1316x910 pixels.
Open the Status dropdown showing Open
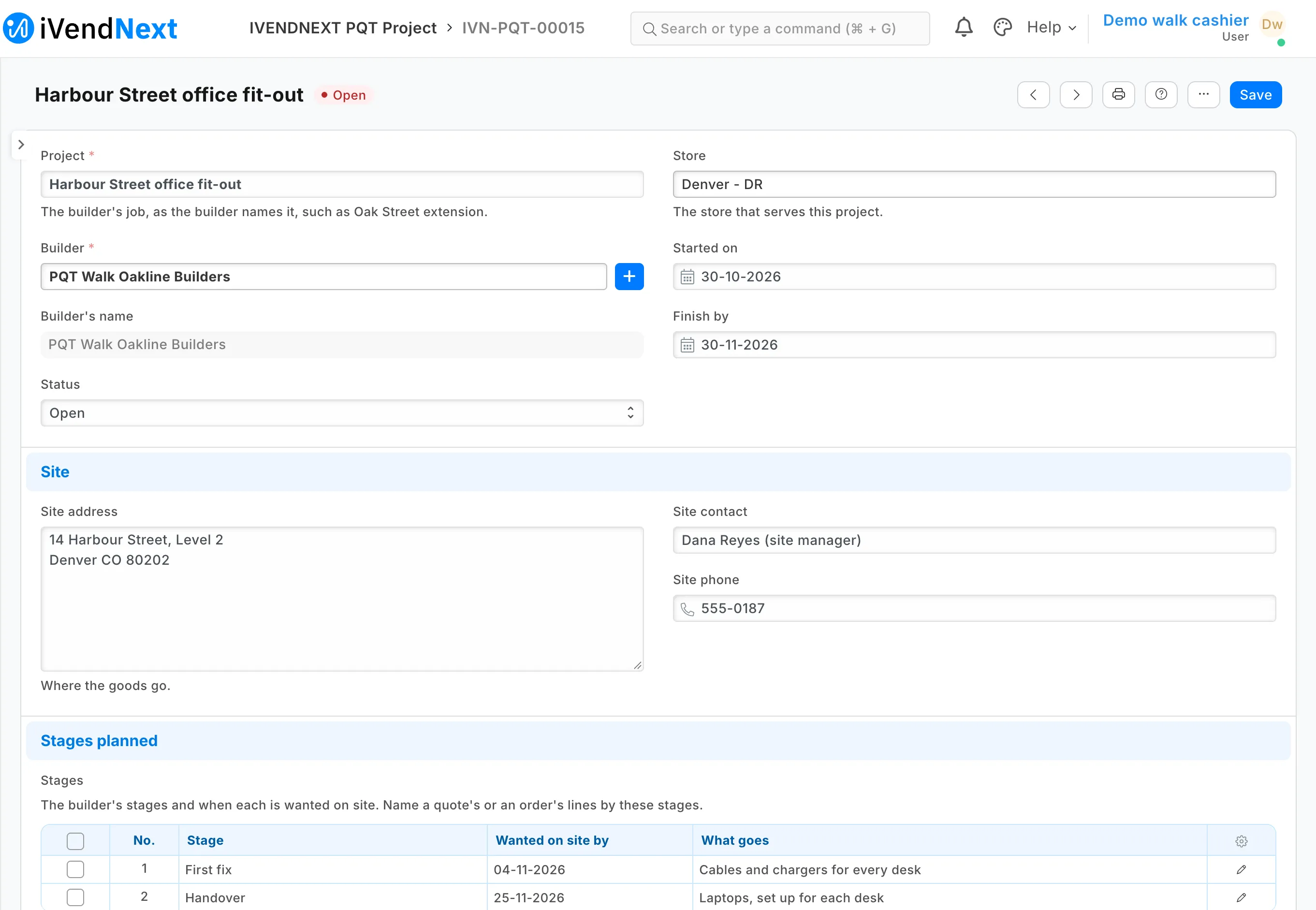tap(342, 413)
